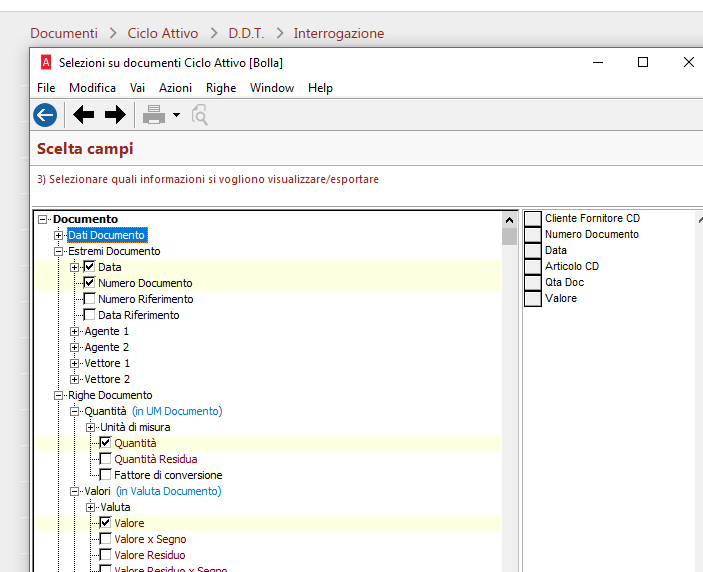Go to next step with black right arrow
This screenshot has width=703, height=572.
(x=115, y=115)
